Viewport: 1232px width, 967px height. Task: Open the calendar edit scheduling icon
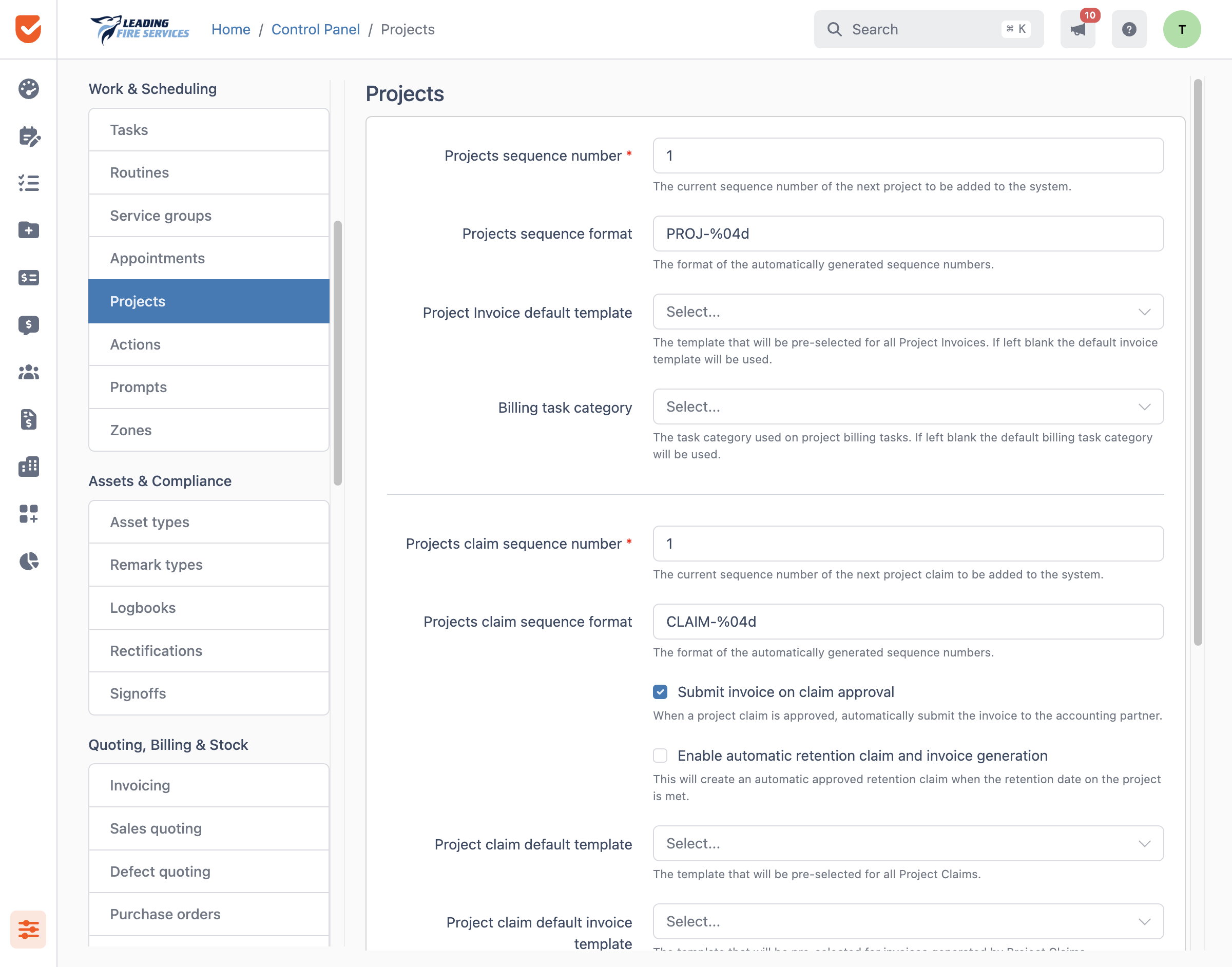(x=28, y=136)
